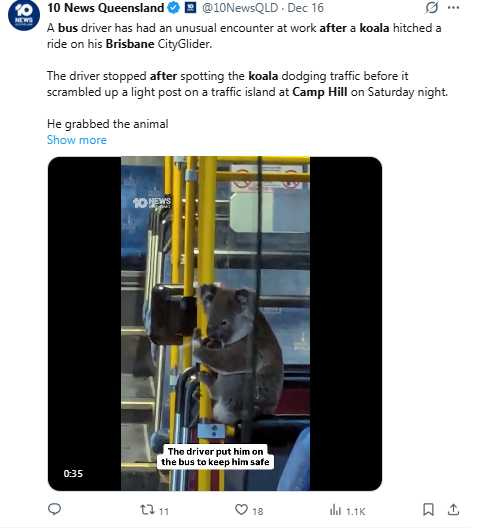Viewport: 497px width, 529px height.
Task: Play the koala bus video
Action: coord(215,324)
